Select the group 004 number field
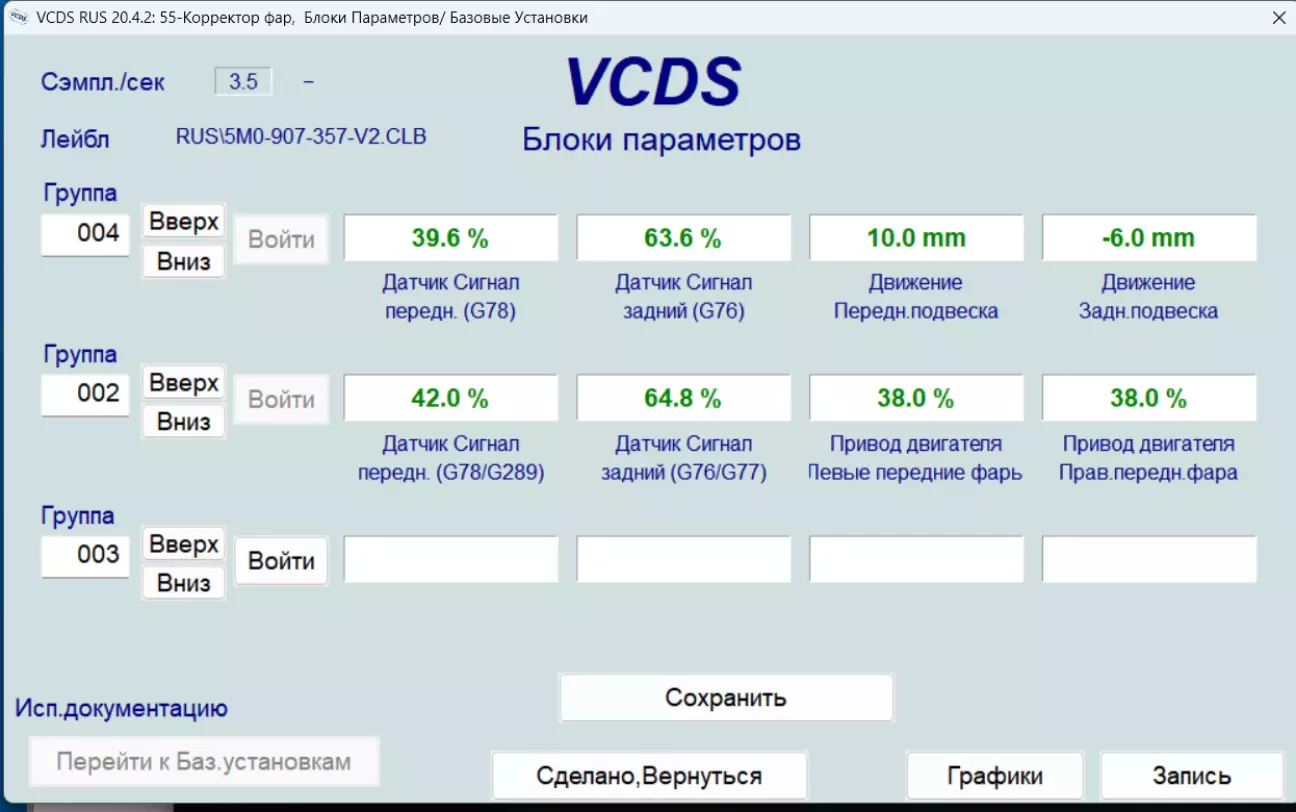The width and height of the screenshot is (1296, 812). click(85, 234)
